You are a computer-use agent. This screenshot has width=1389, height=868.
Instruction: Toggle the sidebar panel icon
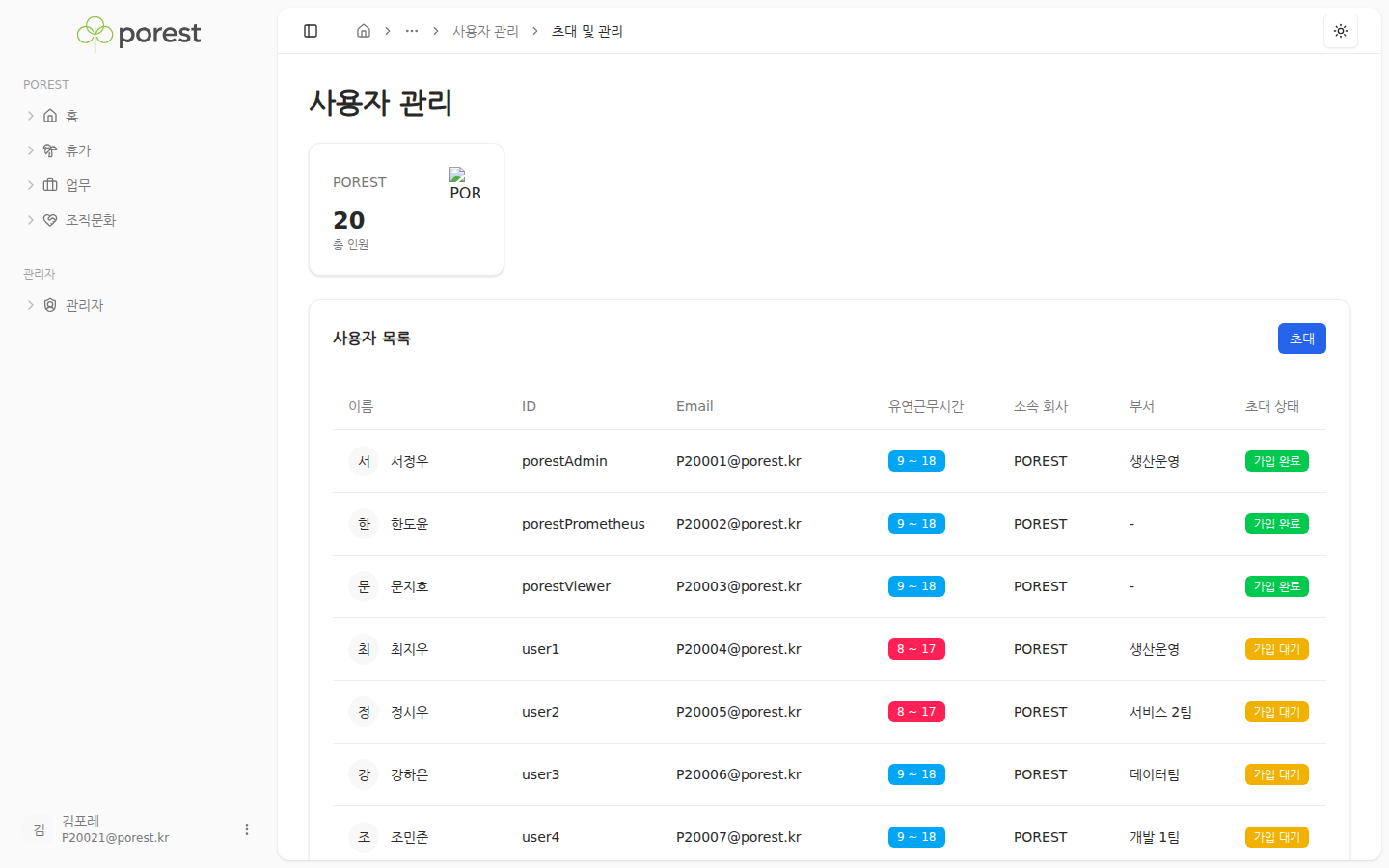[x=311, y=31]
